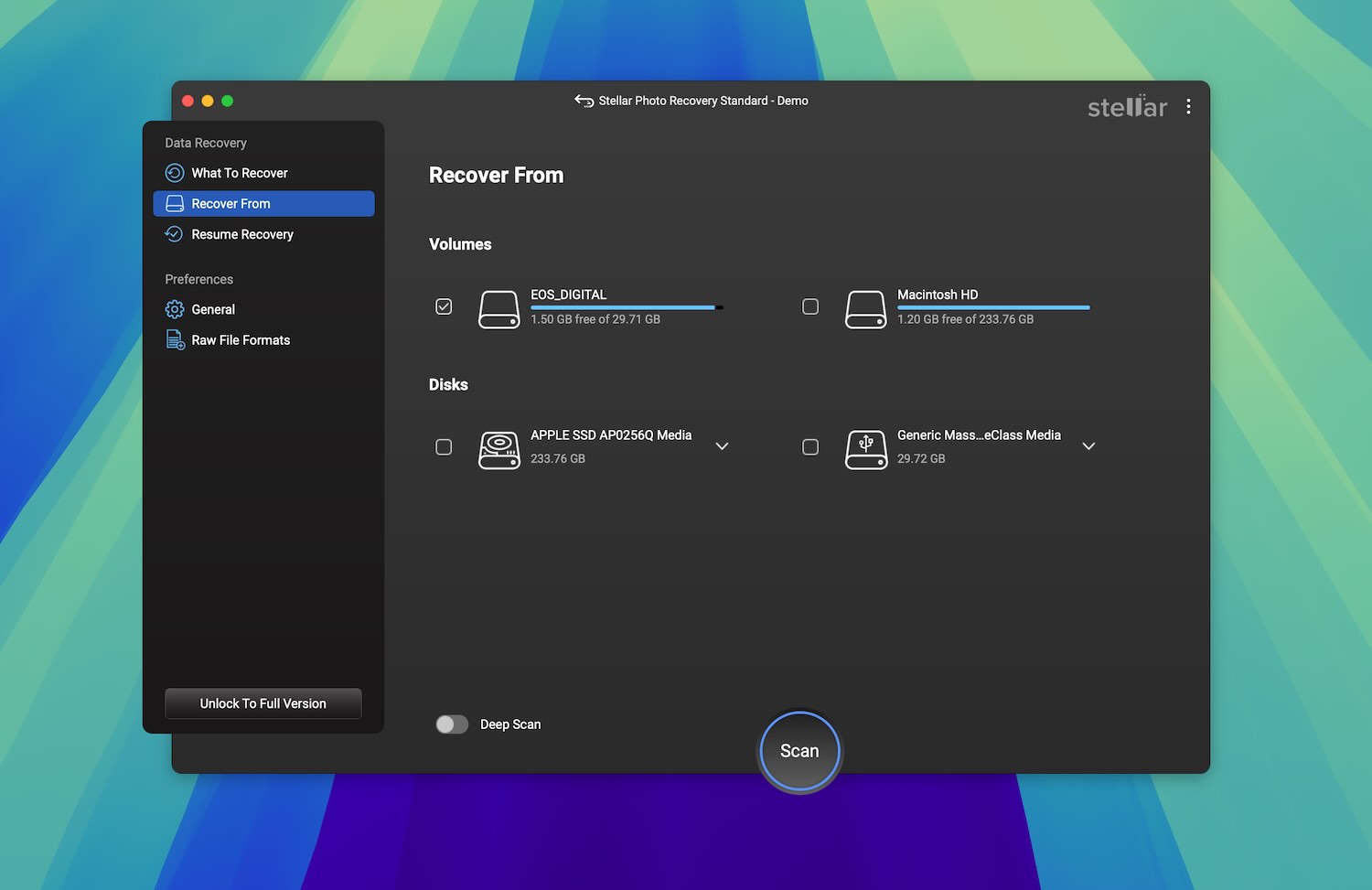Image resolution: width=1372 pixels, height=890 pixels.
Task: Click the APPLE SSD AP0256Q Media label
Action: [x=611, y=435]
